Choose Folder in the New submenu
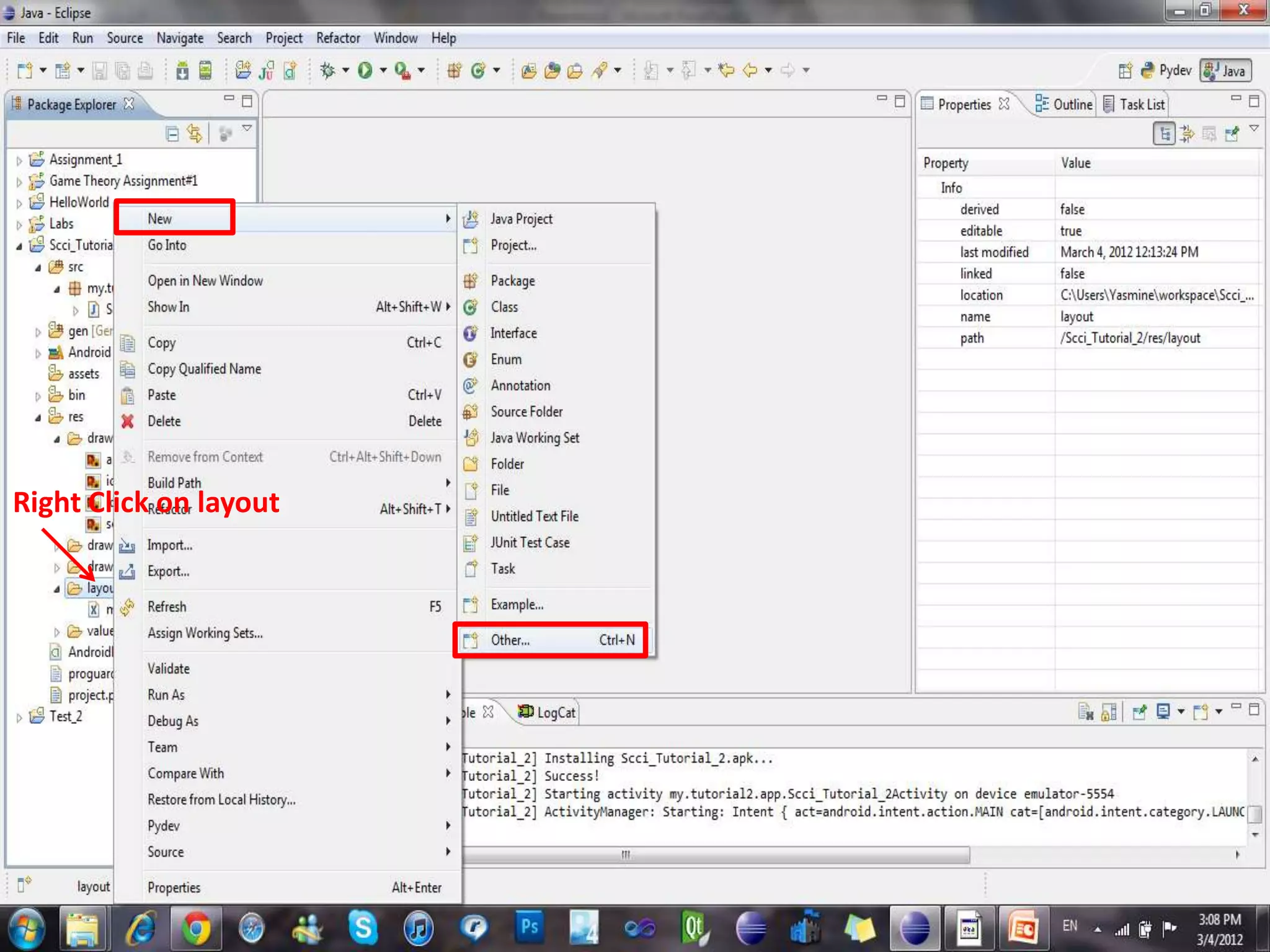Viewport: 1270px width, 952px height. click(556, 464)
